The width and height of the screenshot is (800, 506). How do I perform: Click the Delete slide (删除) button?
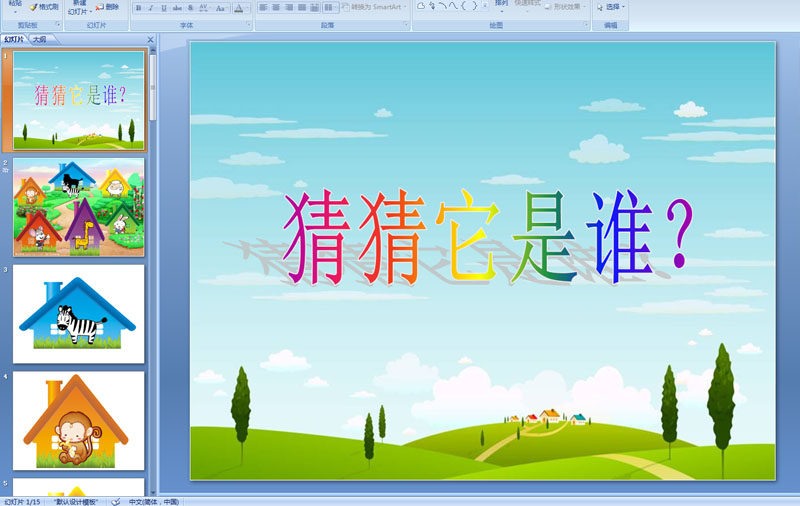(108, 7)
